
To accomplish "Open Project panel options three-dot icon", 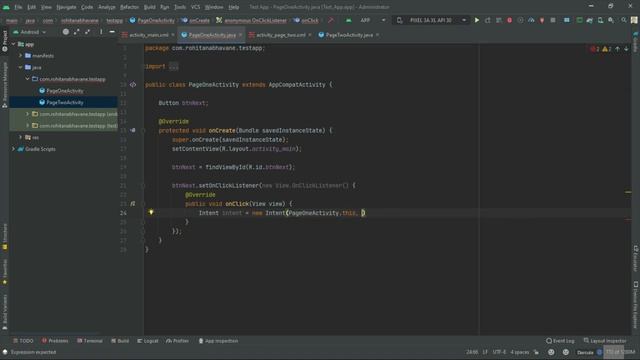I will tap(101, 32).
